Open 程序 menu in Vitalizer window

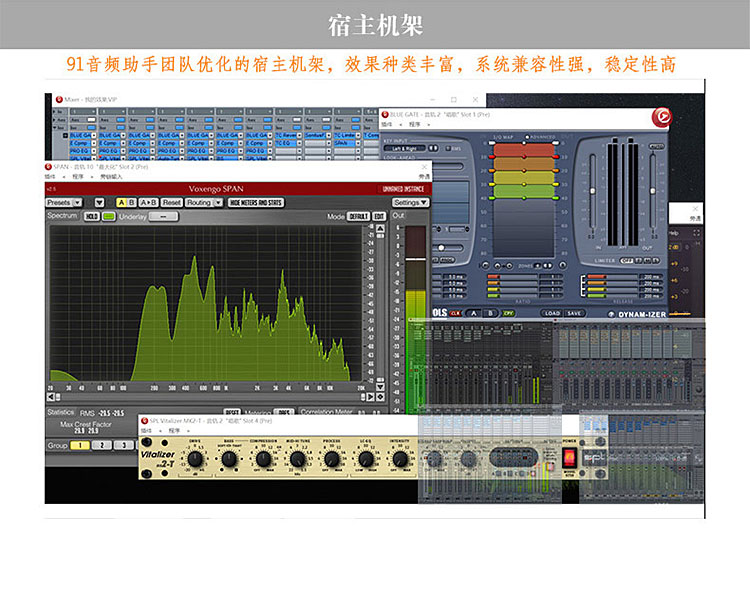tap(174, 431)
